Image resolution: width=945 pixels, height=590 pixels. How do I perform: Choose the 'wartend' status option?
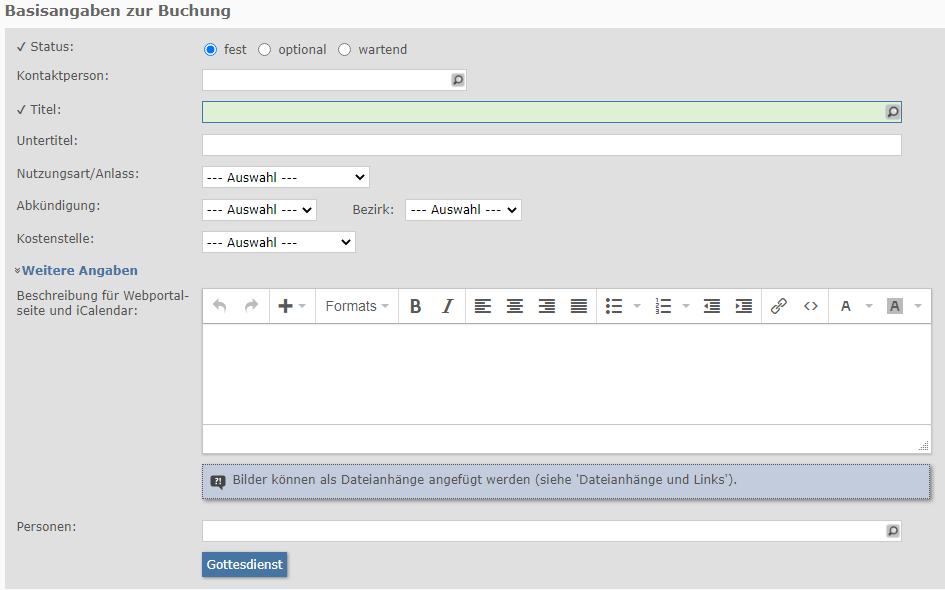(x=345, y=49)
